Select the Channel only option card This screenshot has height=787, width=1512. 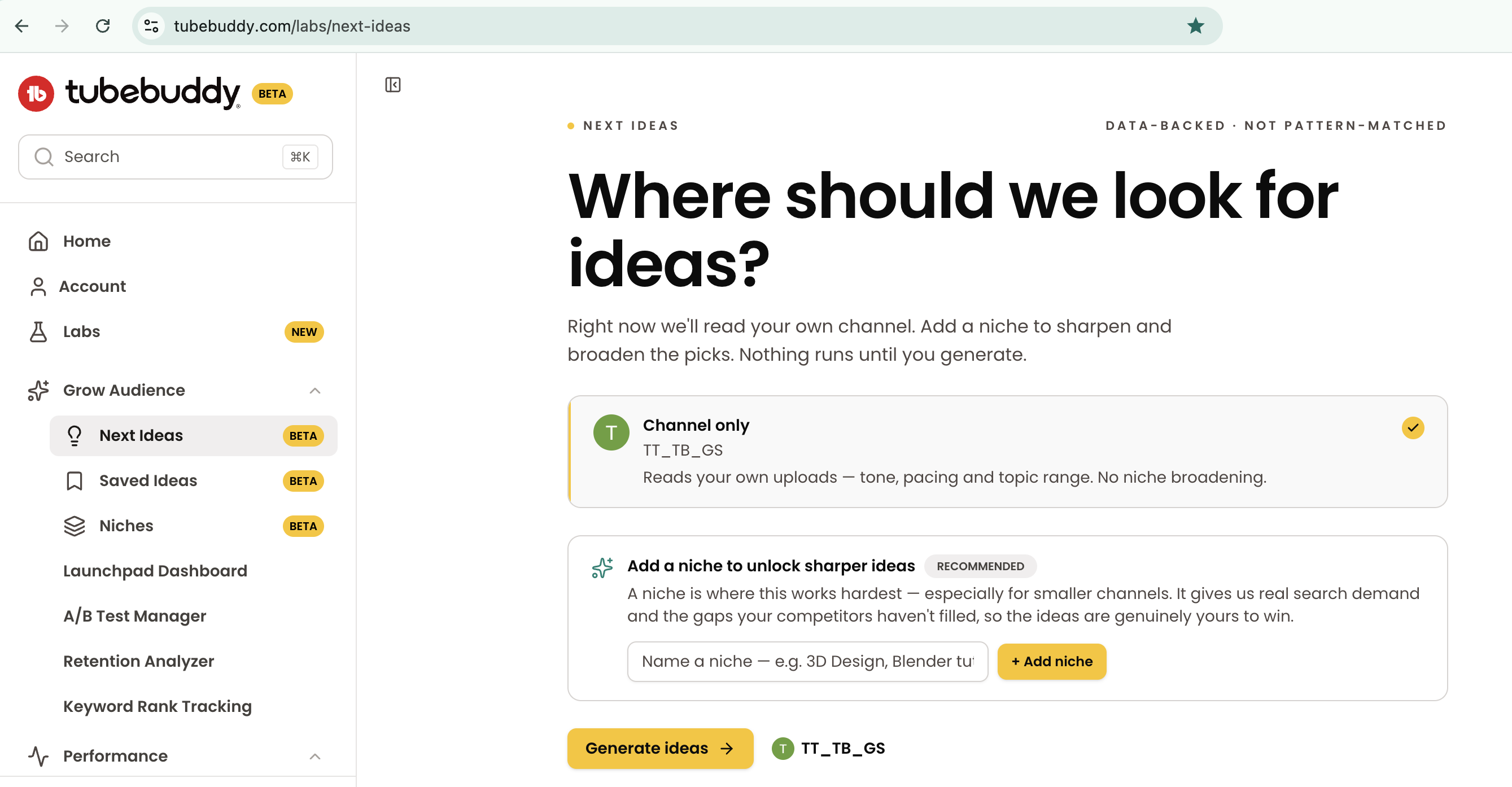[x=1007, y=451]
